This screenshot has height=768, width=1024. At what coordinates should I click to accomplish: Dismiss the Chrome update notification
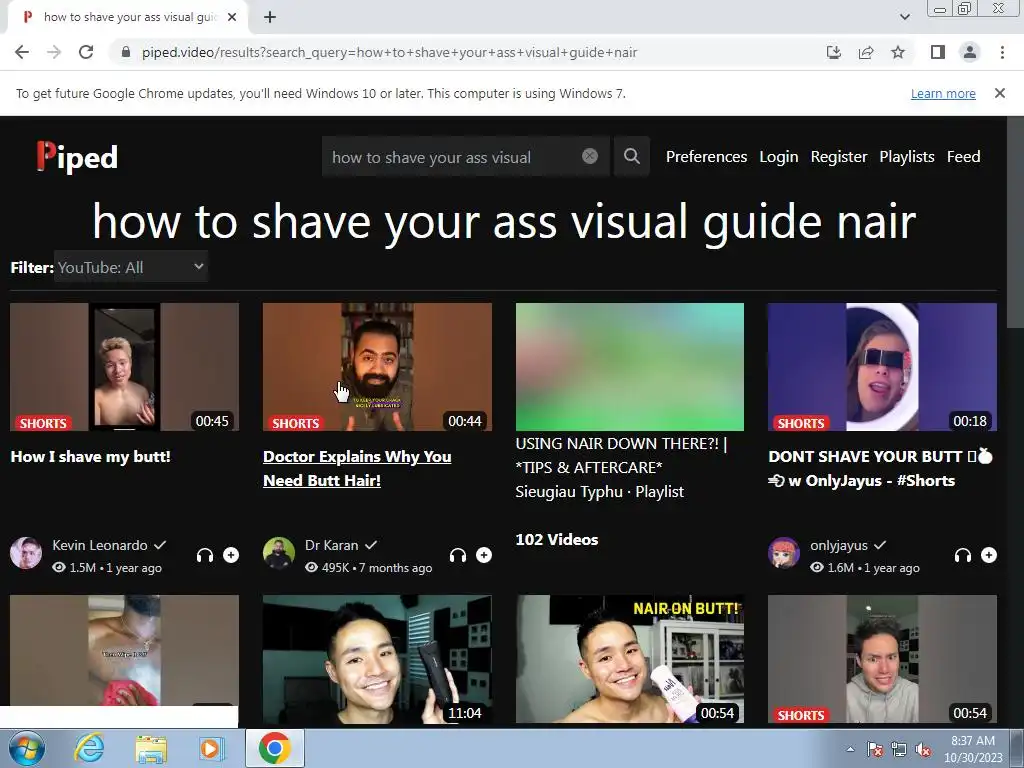(x=1000, y=93)
